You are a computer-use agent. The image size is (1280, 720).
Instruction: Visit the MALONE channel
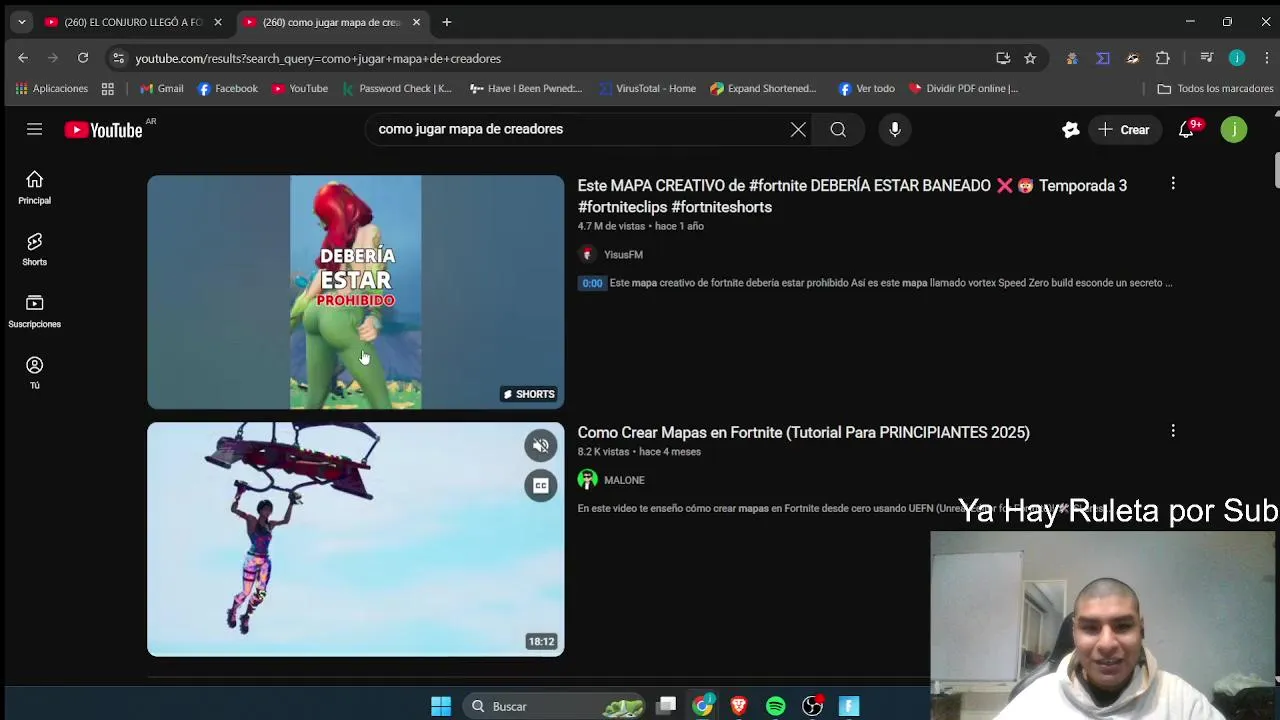pyautogui.click(x=624, y=480)
